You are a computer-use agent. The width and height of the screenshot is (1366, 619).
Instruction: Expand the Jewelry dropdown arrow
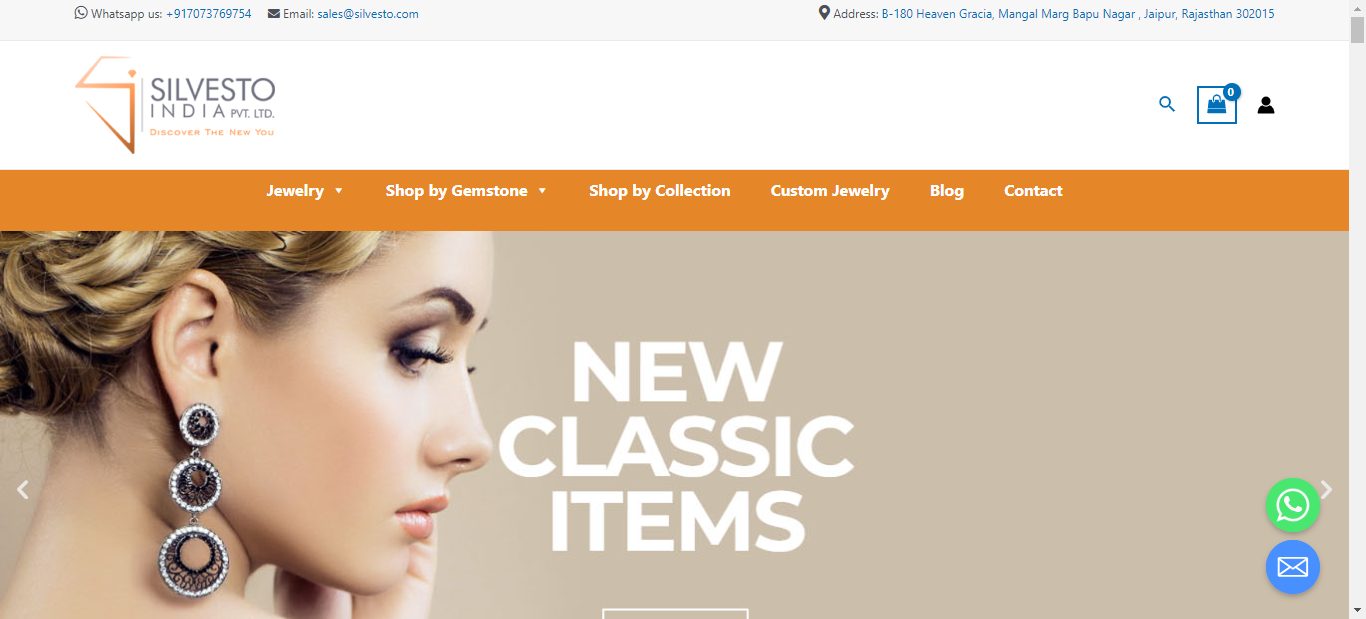(x=338, y=191)
